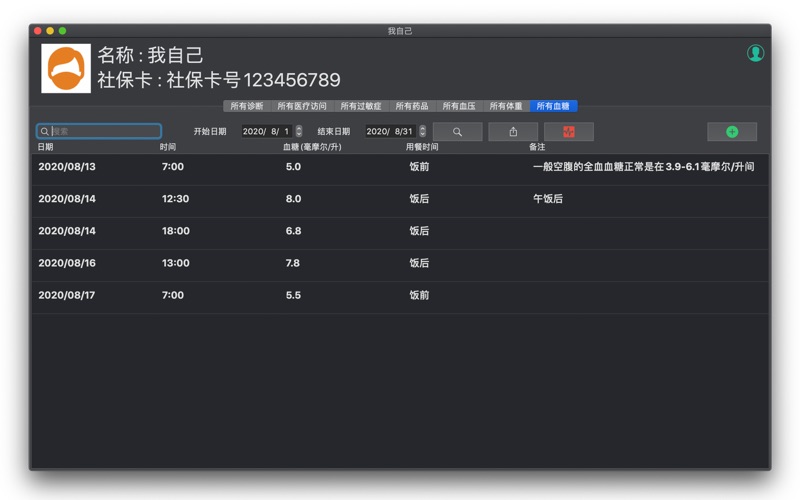This screenshot has height=500, width=800.
Task: Click the orange avatar picture
Action: pyautogui.click(x=66, y=68)
